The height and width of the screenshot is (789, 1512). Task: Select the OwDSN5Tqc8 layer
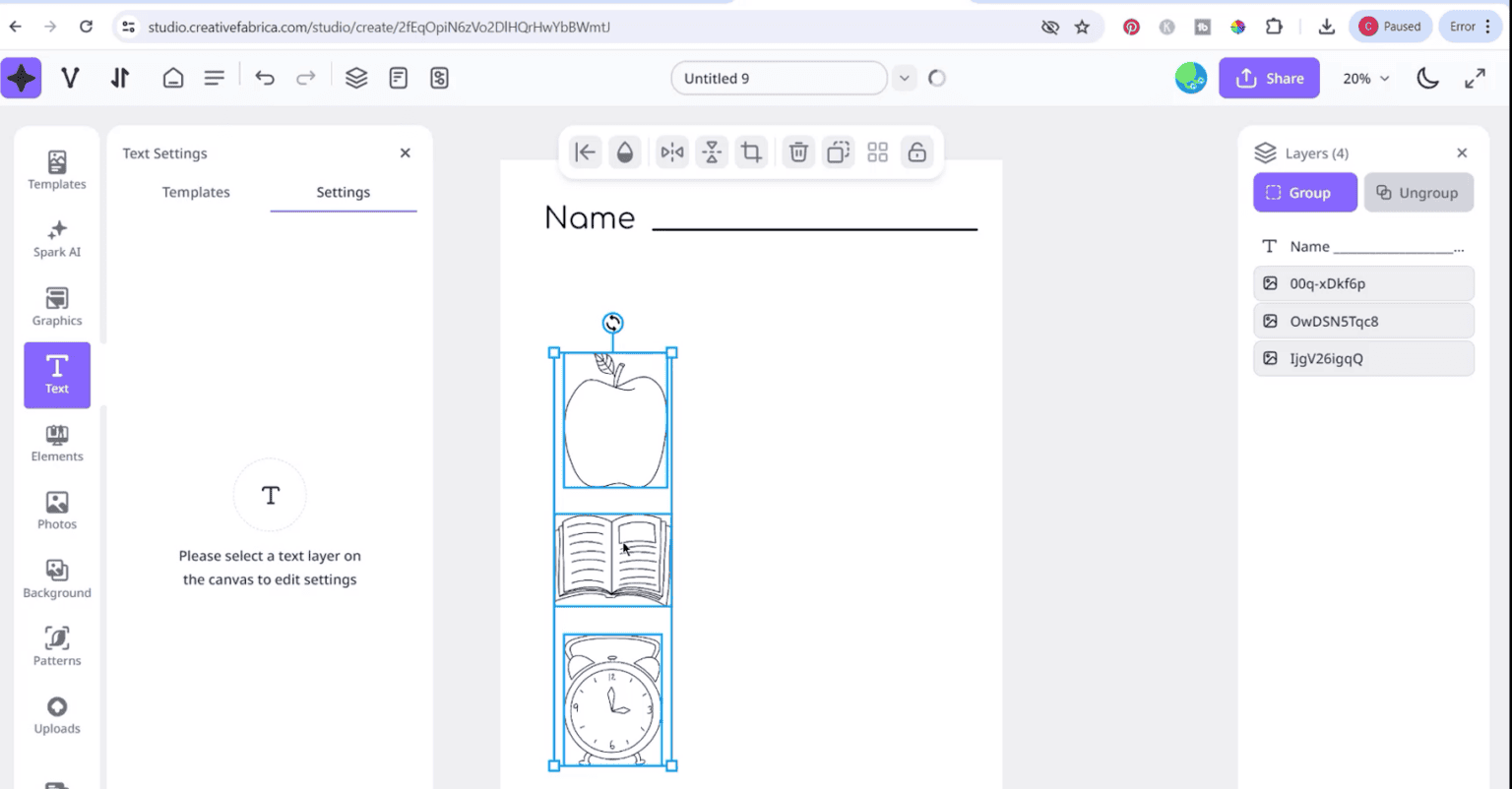tap(1363, 321)
